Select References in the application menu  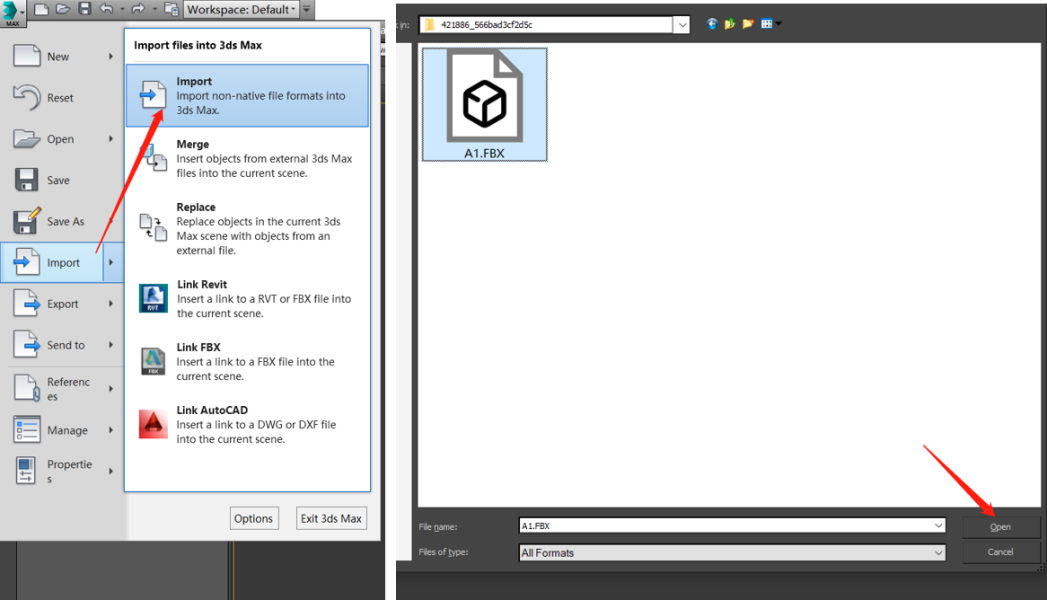coord(67,388)
